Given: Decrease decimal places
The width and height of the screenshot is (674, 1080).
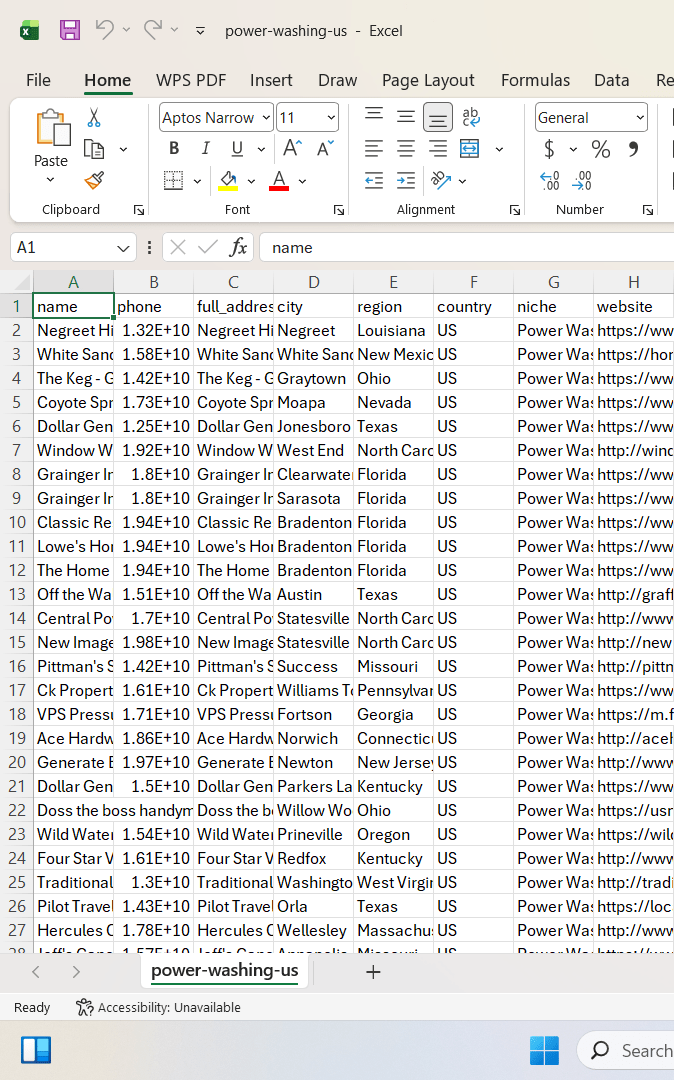Looking at the screenshot, I should pyautogui.click(x=582, y=180).
